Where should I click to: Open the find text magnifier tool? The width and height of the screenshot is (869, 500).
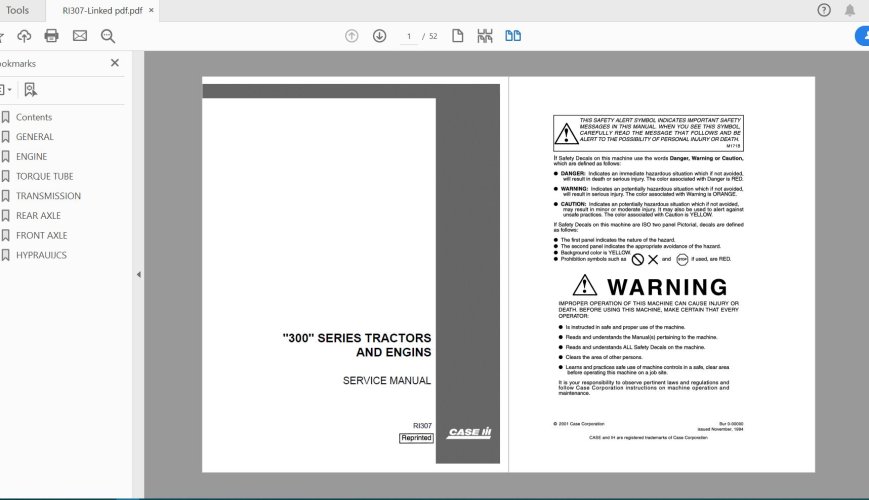click(108, 36)
